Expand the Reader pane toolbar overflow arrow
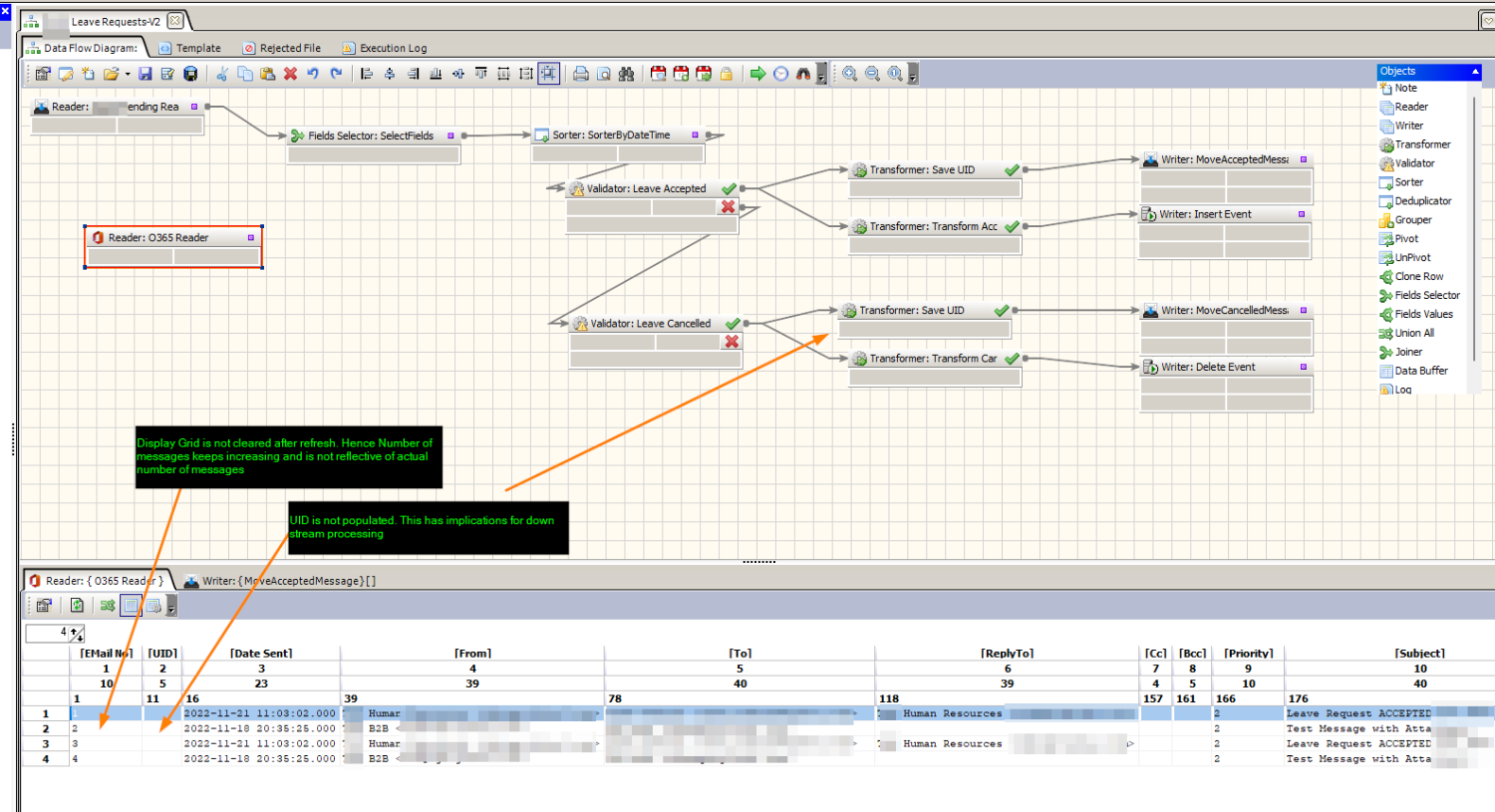This screenshot has width=1495, height=812. click(171, 606)
